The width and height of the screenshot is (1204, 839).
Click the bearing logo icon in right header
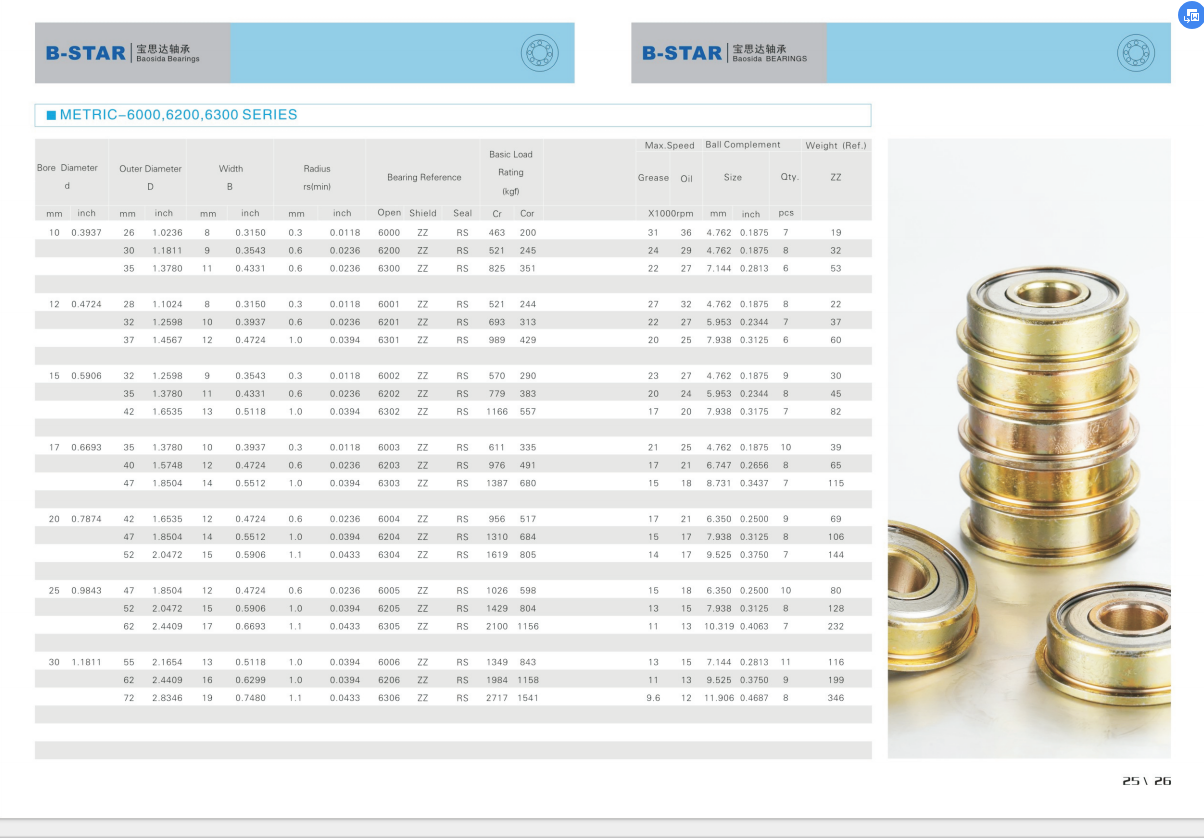pyautogui.click(x=1135, y=52)
